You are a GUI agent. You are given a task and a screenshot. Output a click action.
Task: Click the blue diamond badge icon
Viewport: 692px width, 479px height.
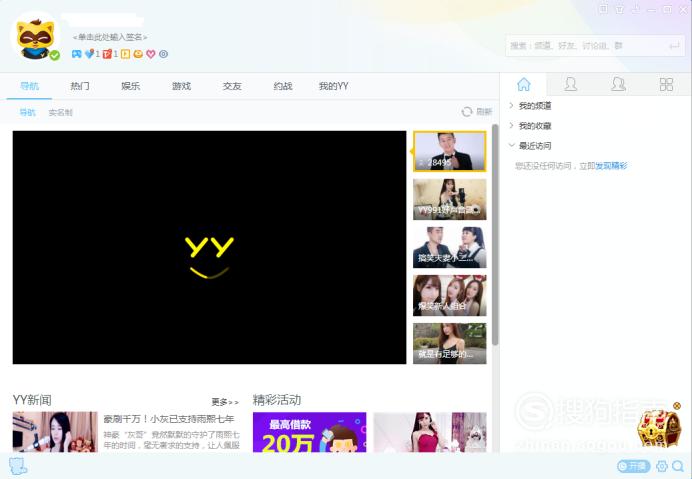[x=90, y=54]
